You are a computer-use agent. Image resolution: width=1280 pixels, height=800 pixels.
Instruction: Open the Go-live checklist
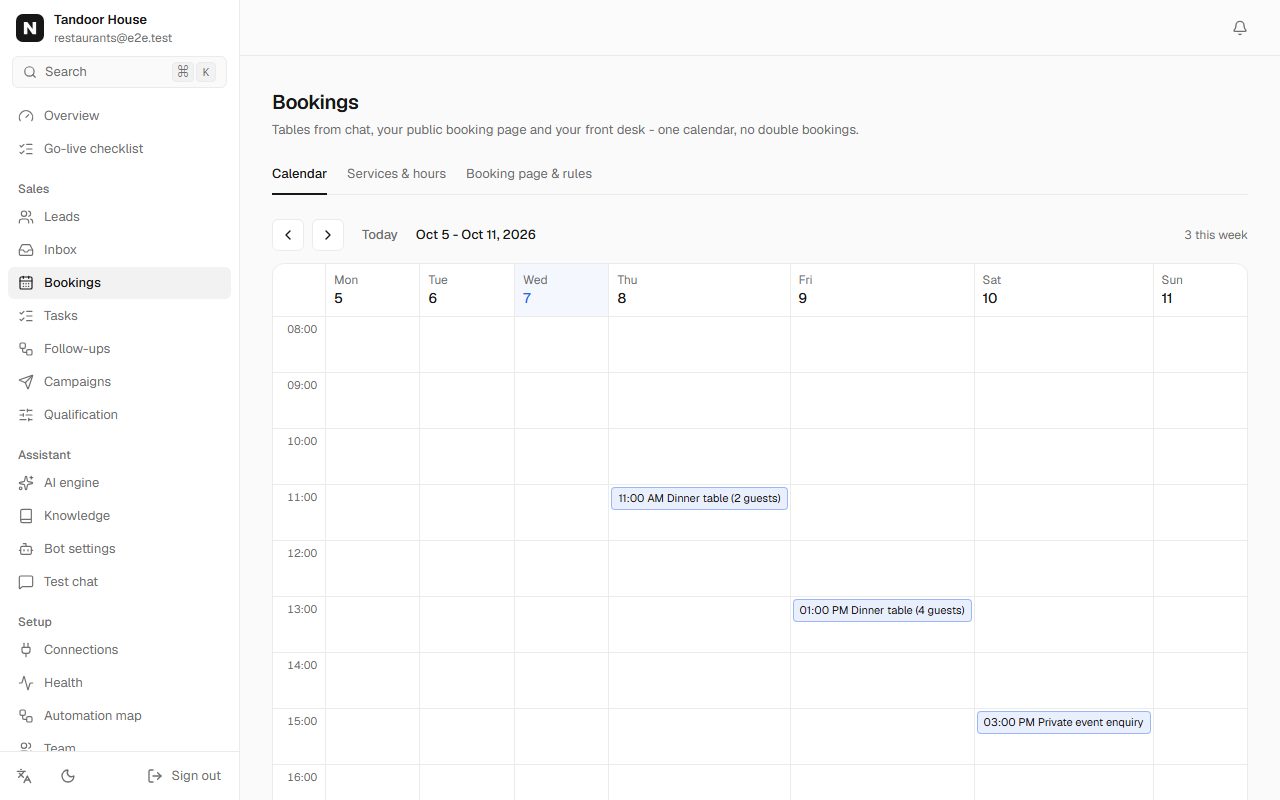click(x=119, y=149)
